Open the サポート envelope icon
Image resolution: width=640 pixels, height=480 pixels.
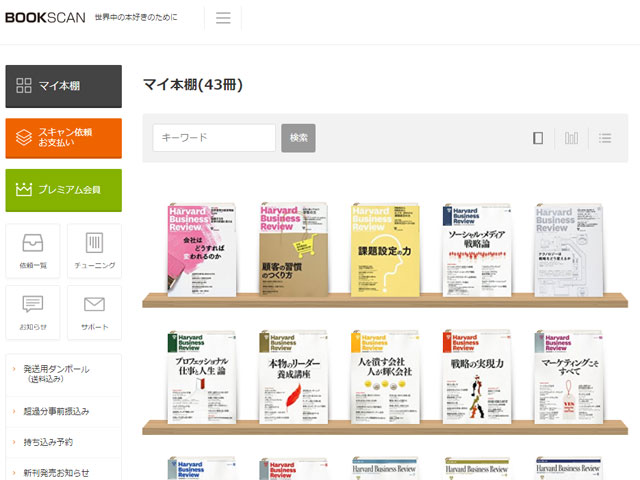point(94,312)
